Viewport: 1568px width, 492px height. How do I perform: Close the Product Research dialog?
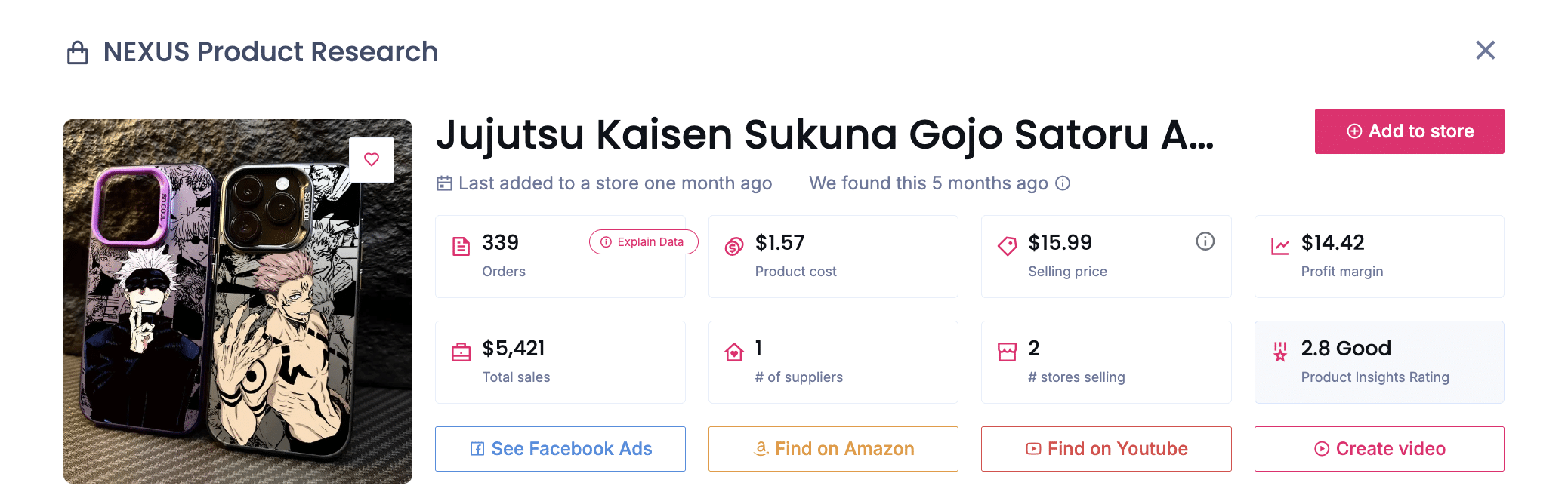click(1485, 51)
